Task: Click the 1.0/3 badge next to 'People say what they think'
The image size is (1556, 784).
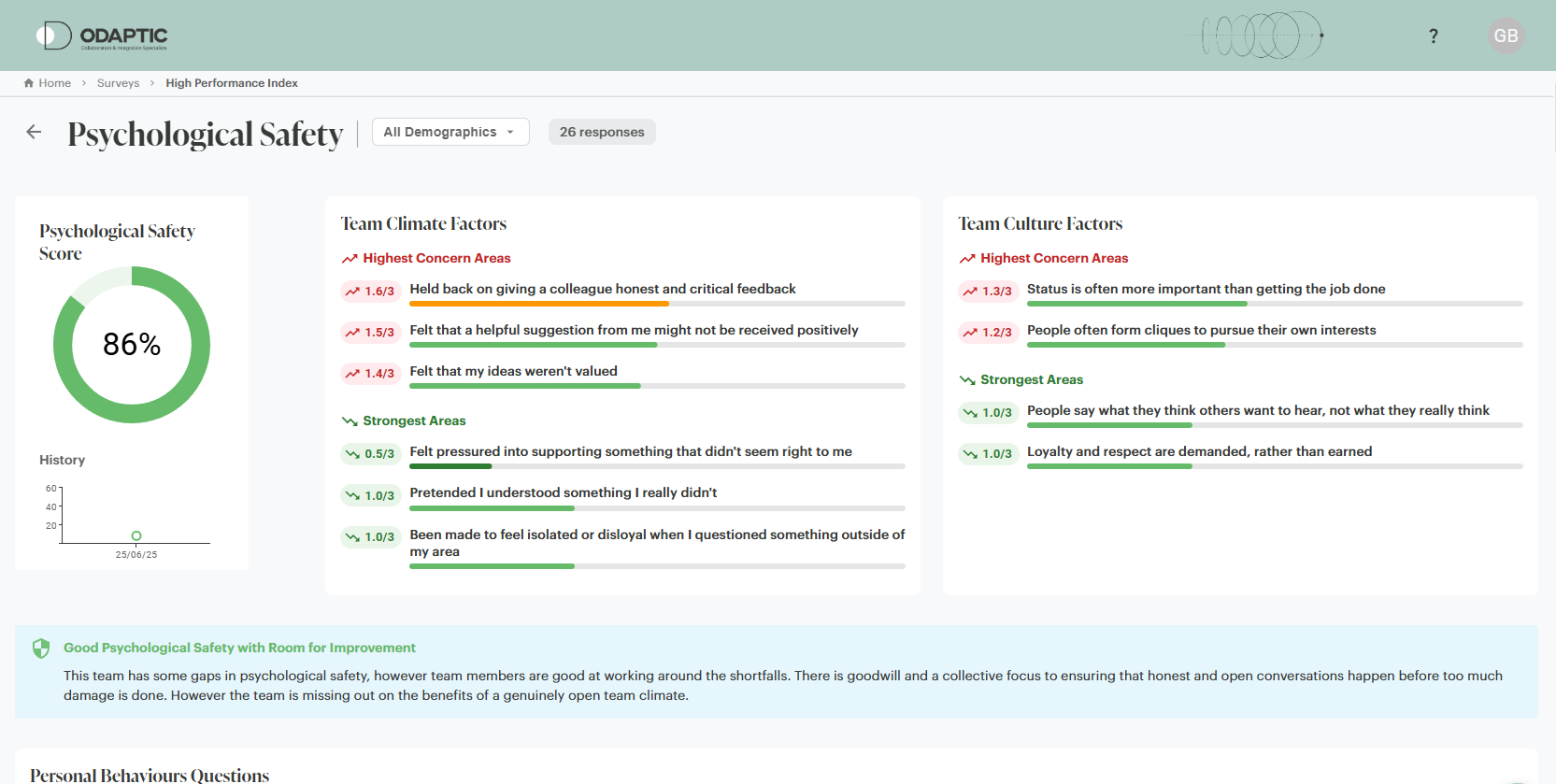Action: [x=988, y=413]
